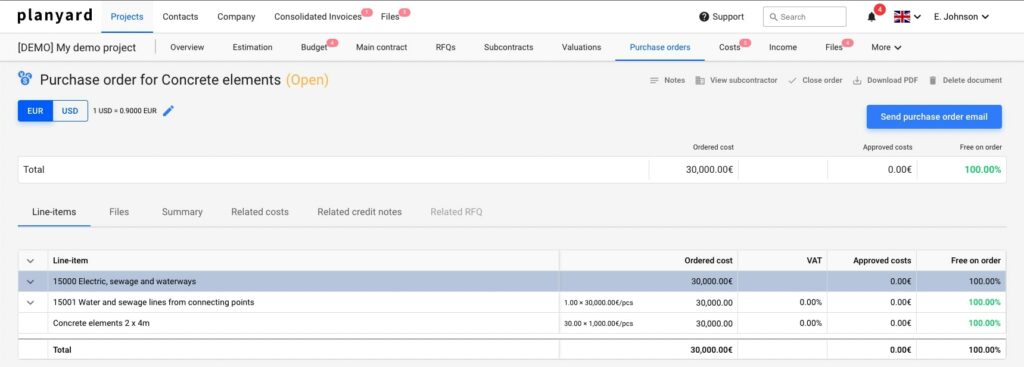The width and height of the screenshot is (1024, 367).
Task: Go to the project Files tab
Action: click(834, 47)
